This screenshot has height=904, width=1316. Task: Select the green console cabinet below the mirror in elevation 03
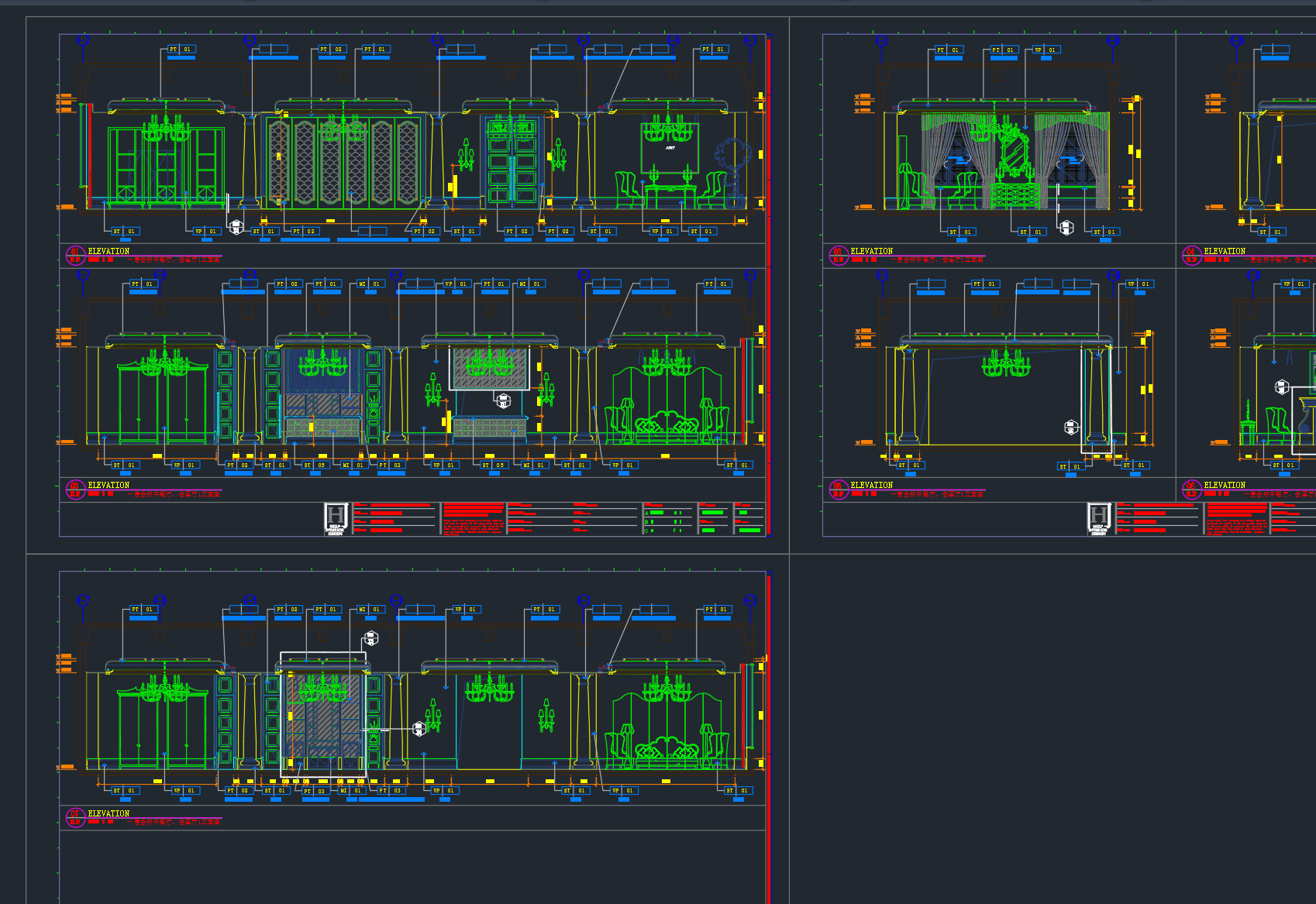1015,196
